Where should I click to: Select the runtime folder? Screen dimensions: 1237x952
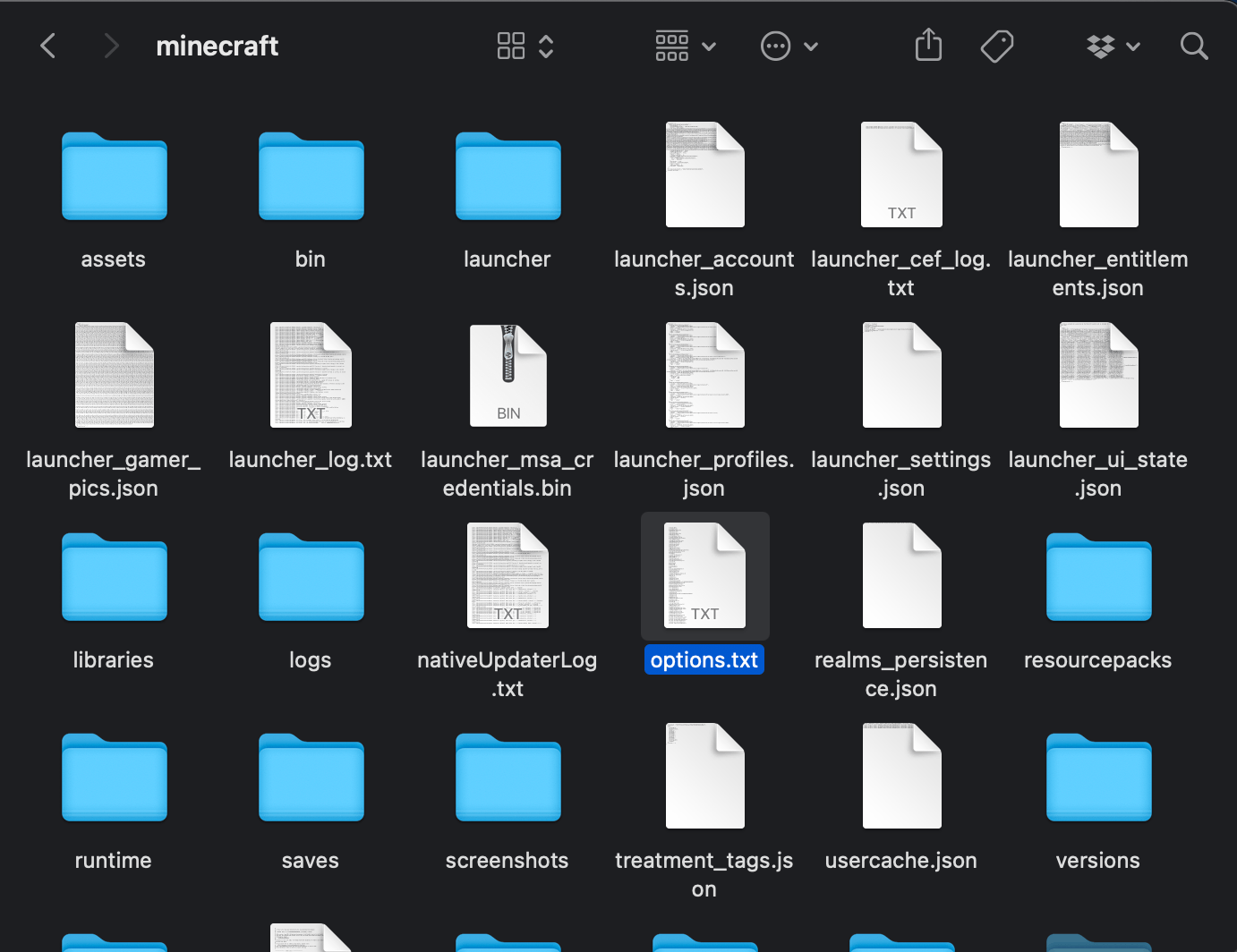pyautogui.click(x=115, y=777)
